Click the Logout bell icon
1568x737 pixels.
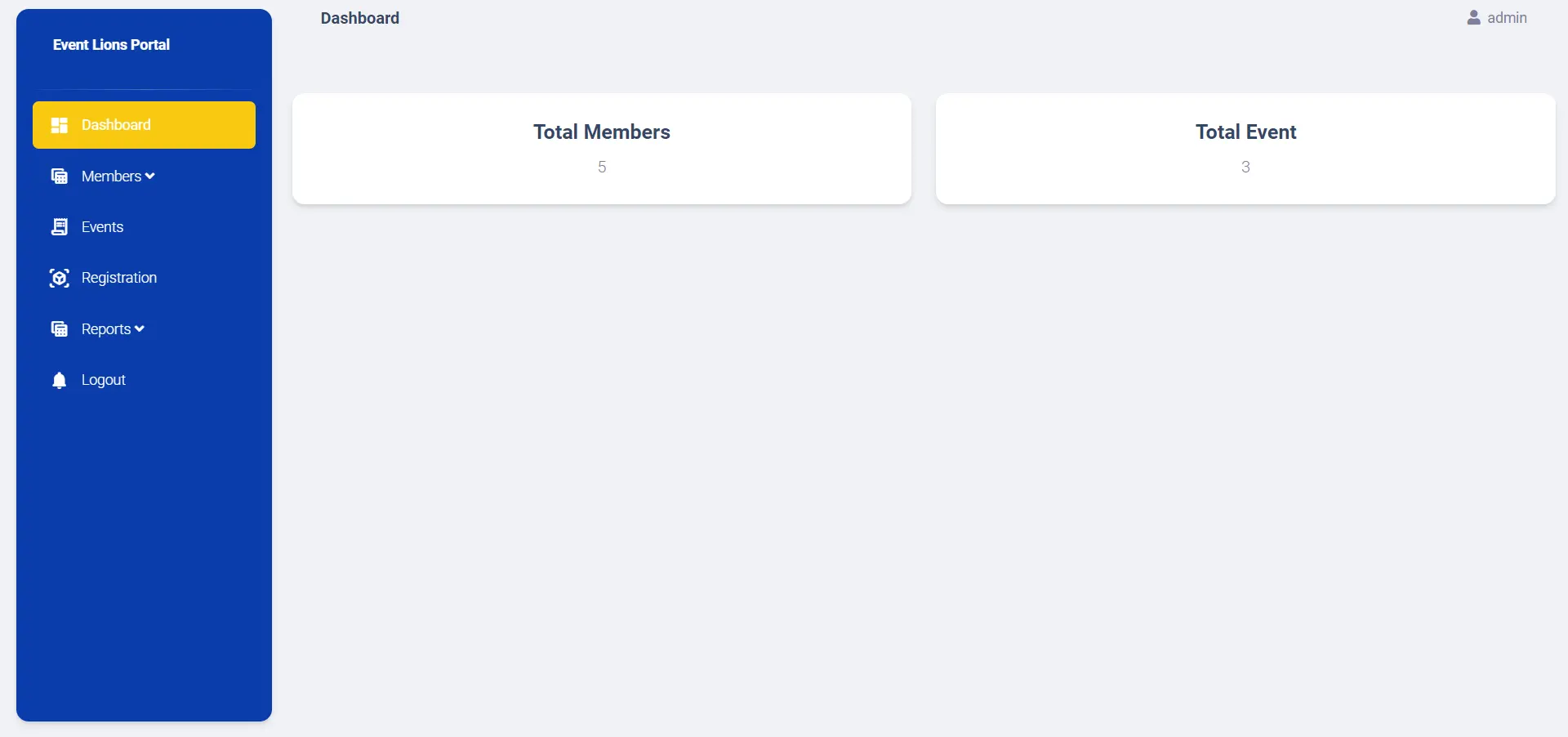(x=59, y=380)
